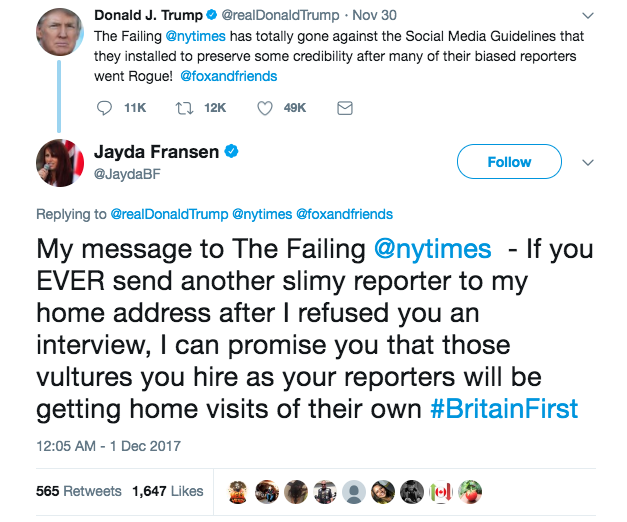Click Jayda Fransen's verified badge
This screenshot has height=522, width=627.
pos(231,152)
